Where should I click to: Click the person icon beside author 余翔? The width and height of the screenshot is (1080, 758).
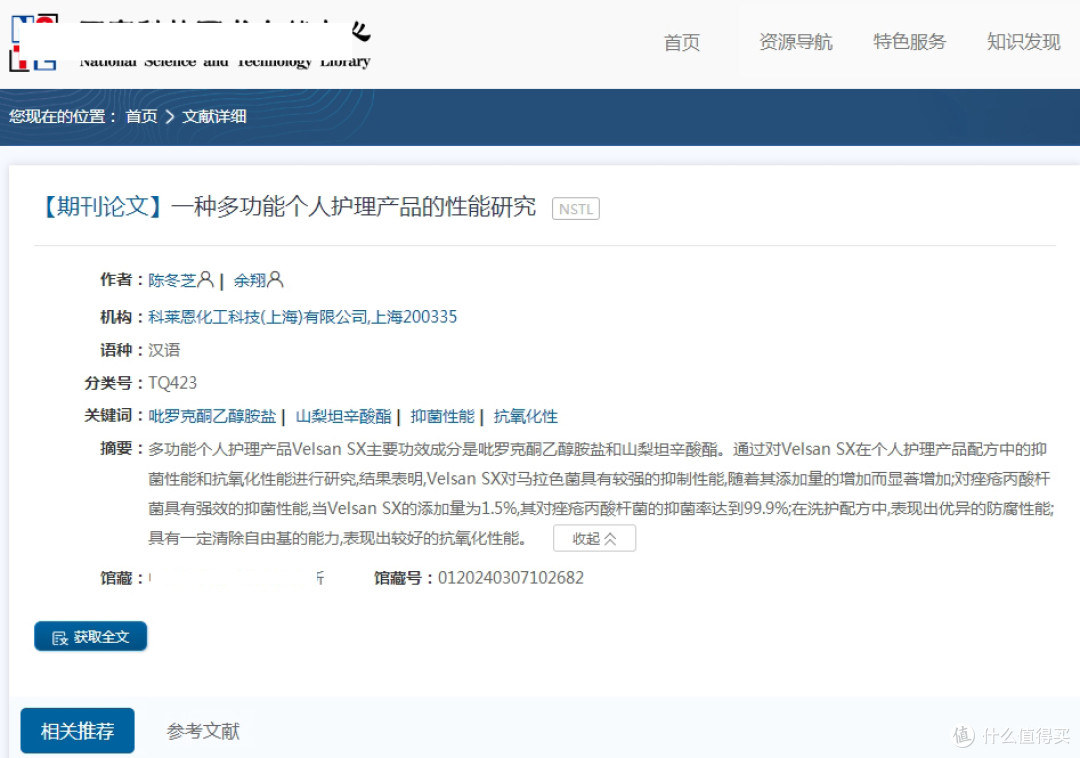277,279
